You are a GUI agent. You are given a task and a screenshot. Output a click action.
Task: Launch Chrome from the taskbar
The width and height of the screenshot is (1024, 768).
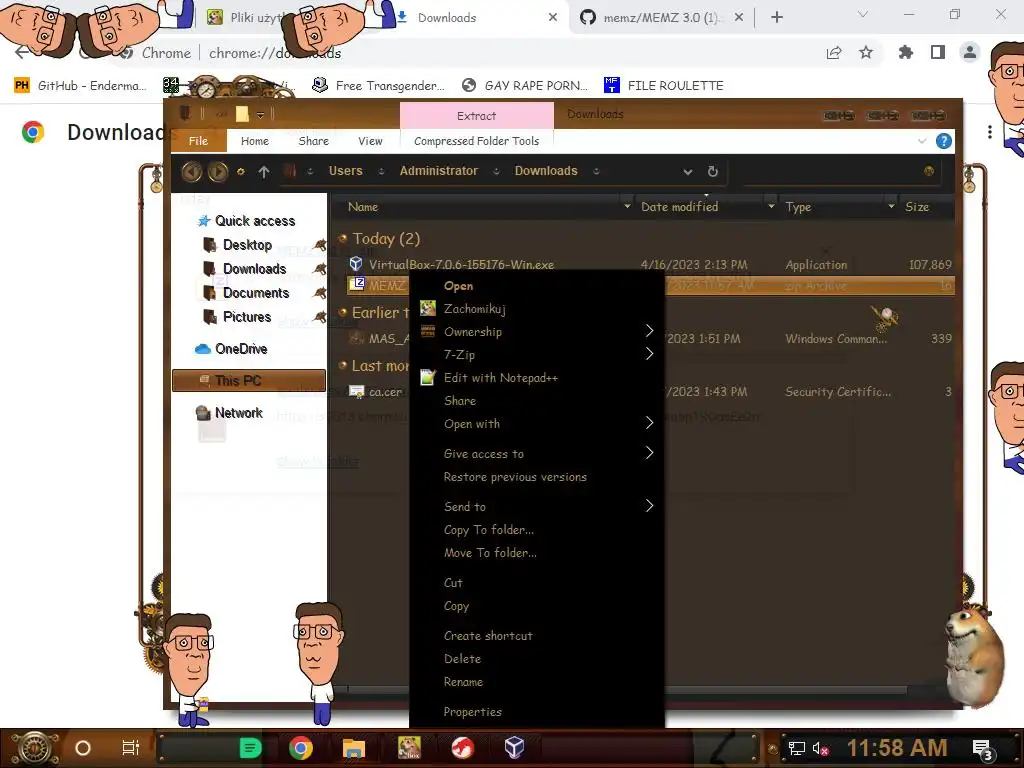[x=301, y=748]
